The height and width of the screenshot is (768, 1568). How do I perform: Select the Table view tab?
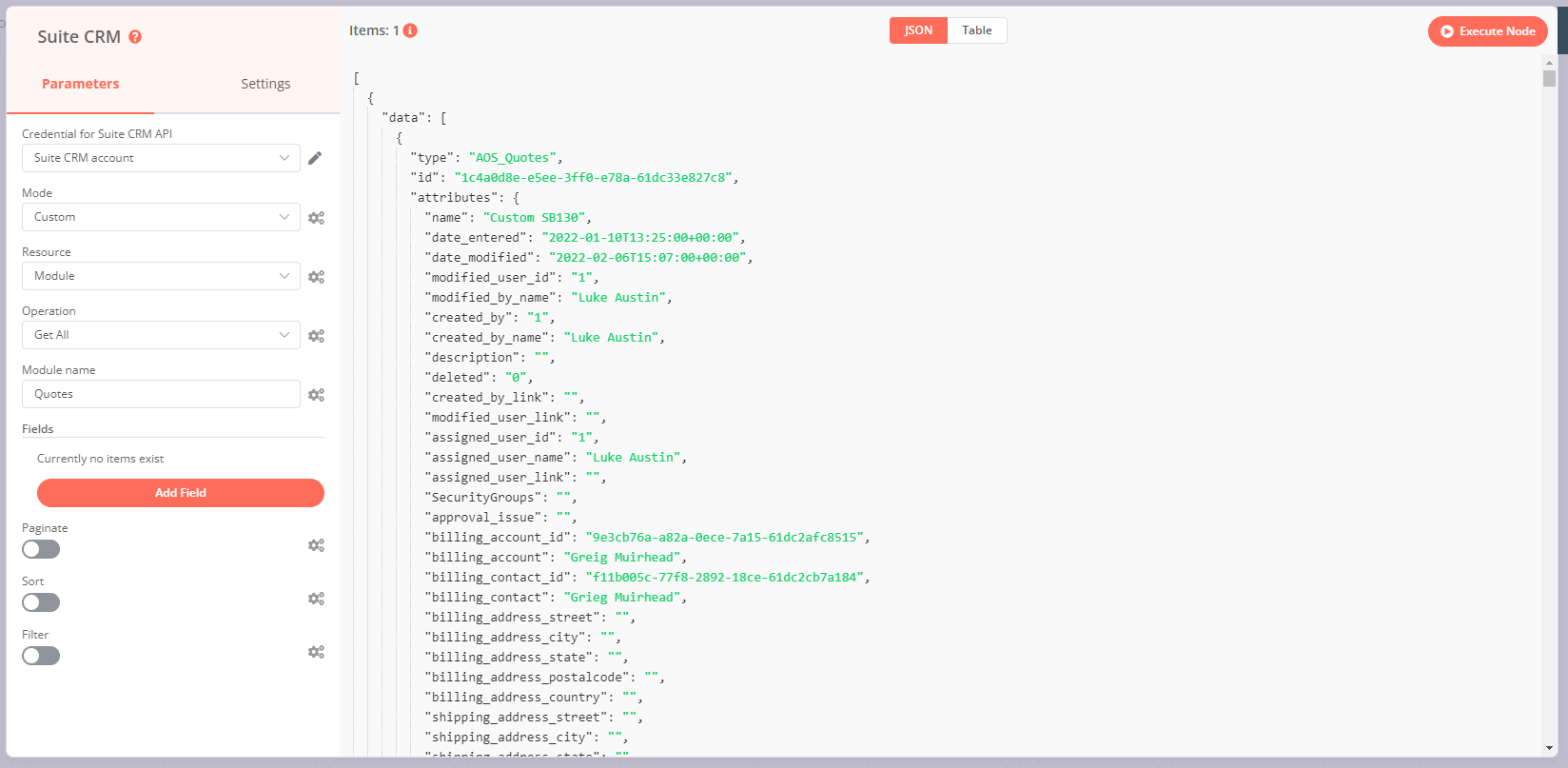[977, 30]
